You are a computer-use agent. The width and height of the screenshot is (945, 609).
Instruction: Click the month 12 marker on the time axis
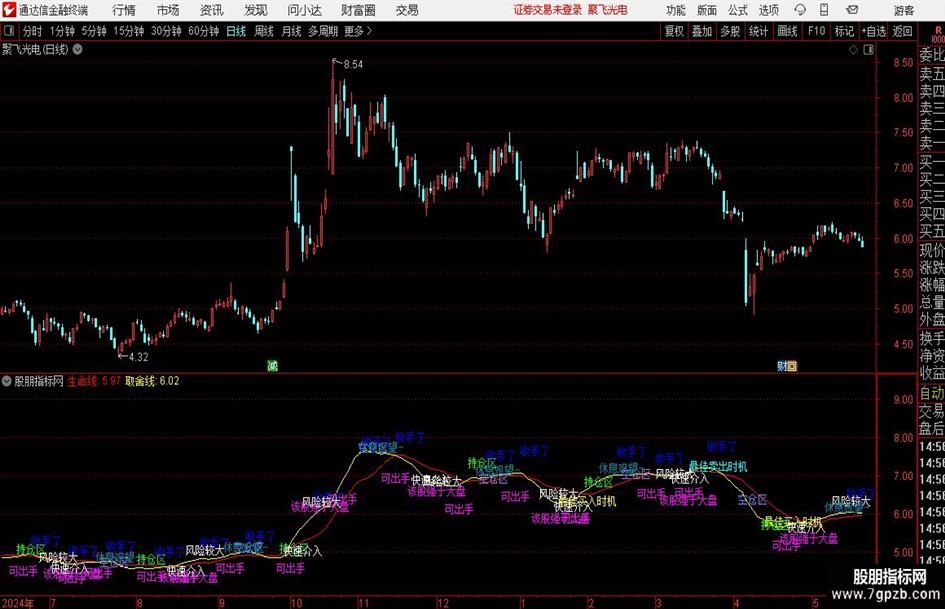pos(443,603)
